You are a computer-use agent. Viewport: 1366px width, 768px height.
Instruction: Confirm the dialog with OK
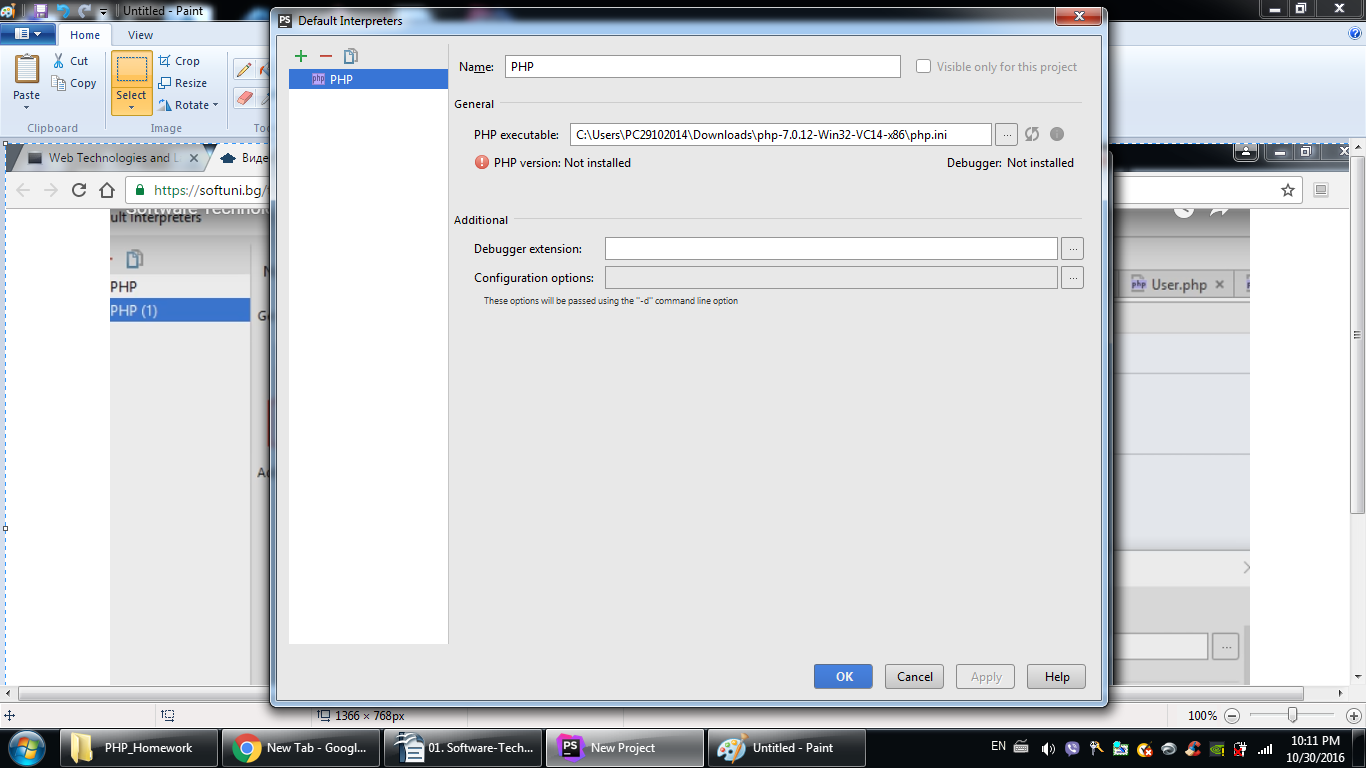coord(844,676)
